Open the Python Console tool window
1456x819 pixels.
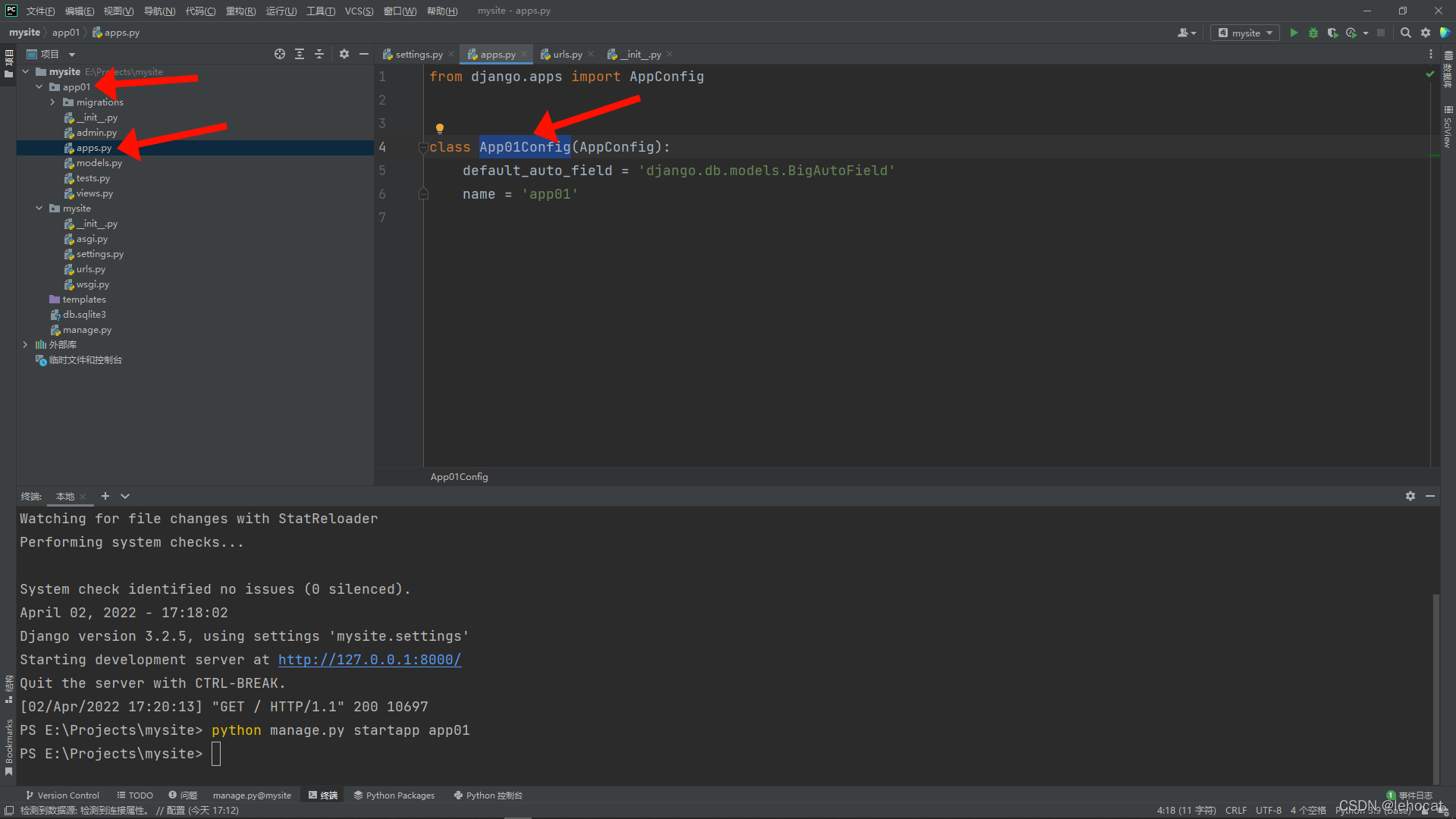pyautogui.click(x=488, y=795)
